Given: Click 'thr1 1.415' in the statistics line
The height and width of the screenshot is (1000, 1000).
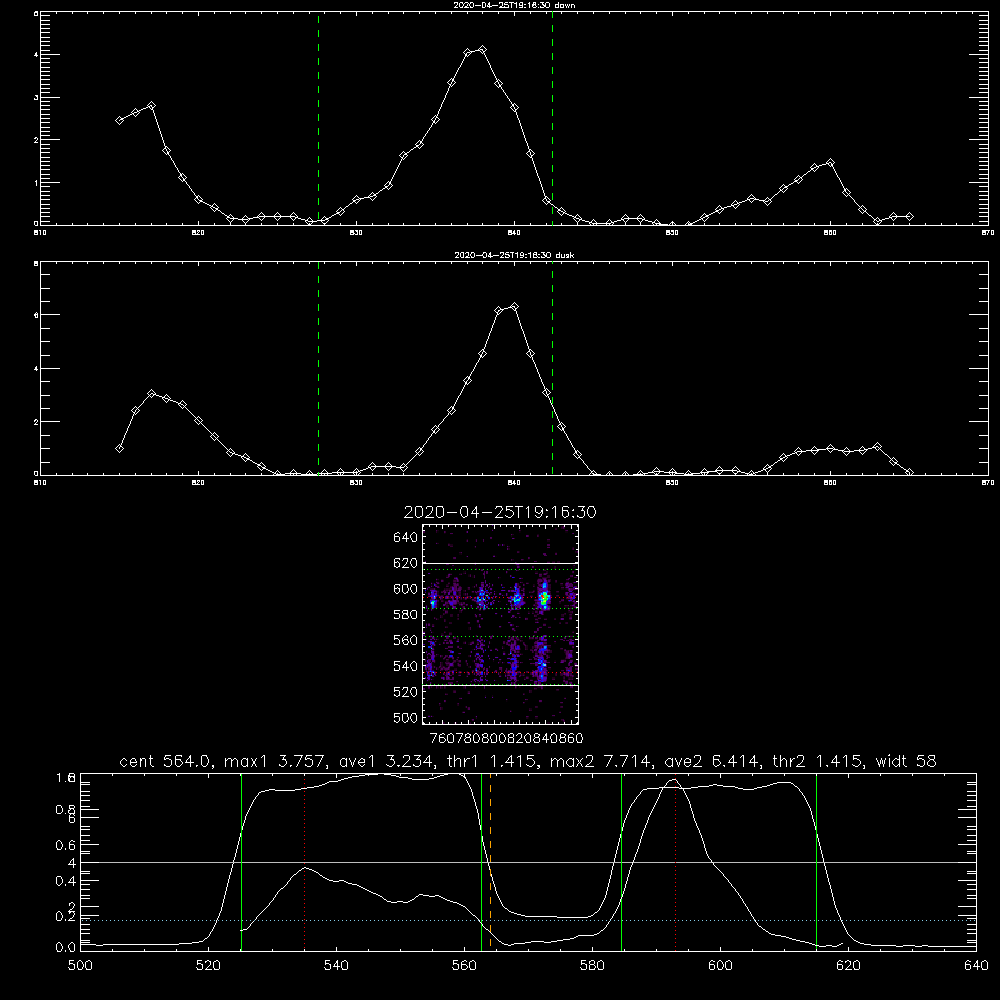Looking at the screenshot, I should 492,761.
